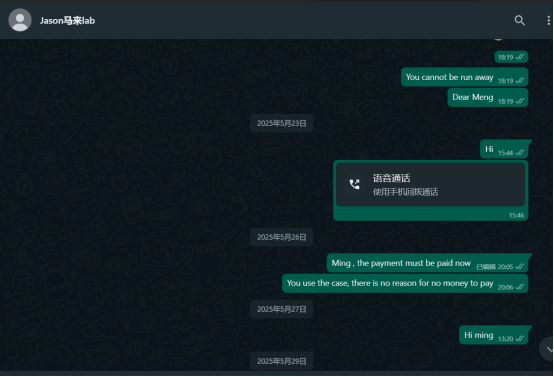The image size is (554, 377).
Task: Select "You use the case" message bubble
Action: pyautogui.click(x=405, y=283)
